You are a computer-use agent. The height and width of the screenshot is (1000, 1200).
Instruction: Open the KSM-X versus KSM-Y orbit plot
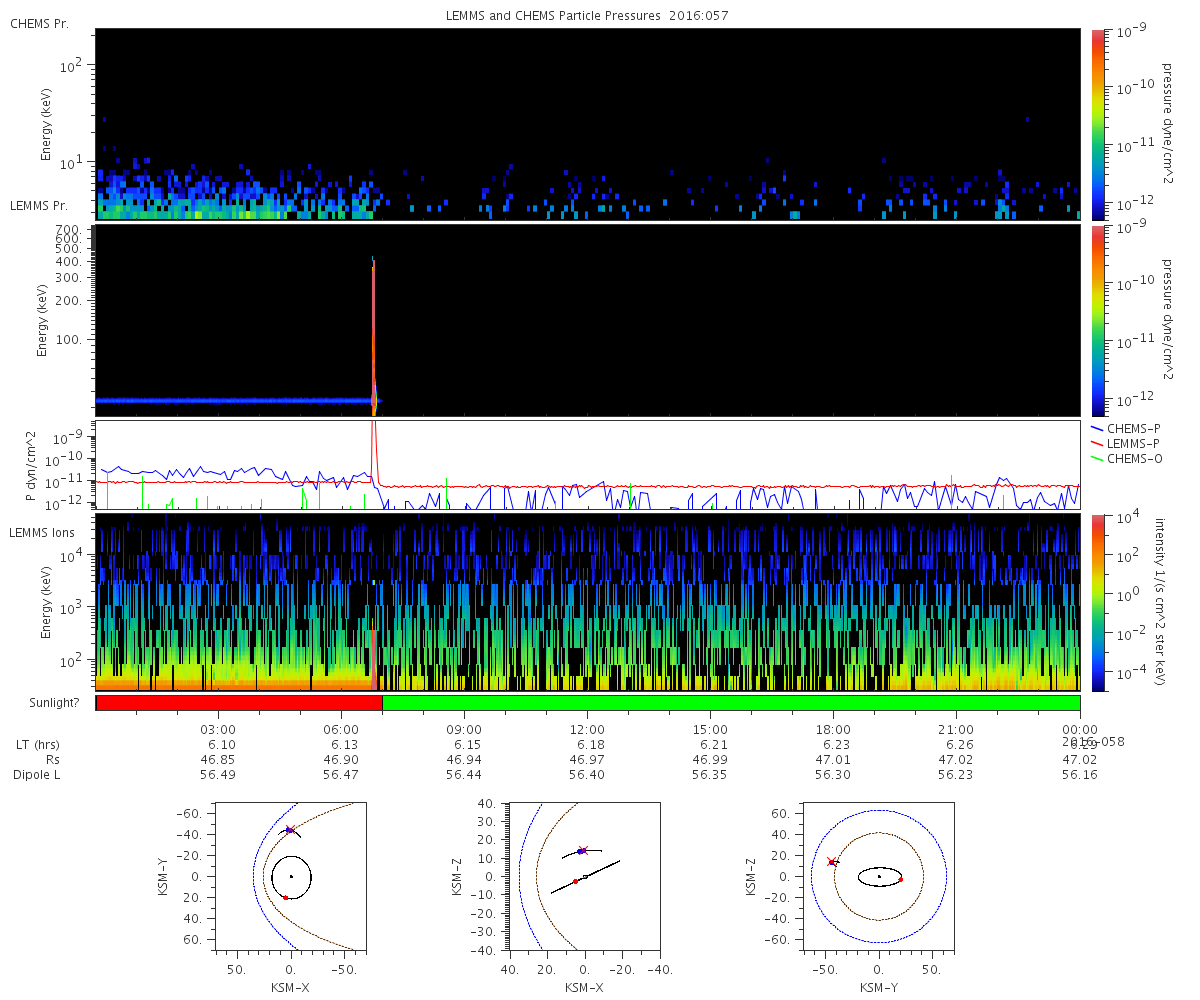coord(291,875)
